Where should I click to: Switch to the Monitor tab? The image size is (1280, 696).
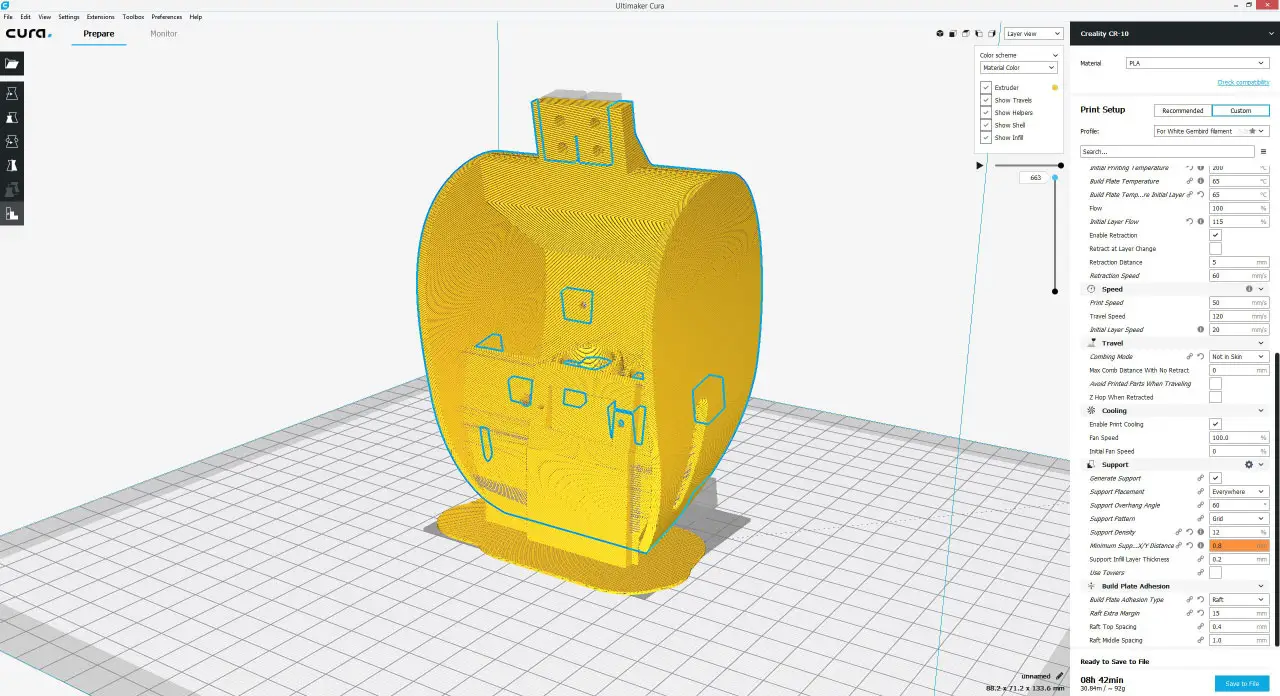point(163,34)
